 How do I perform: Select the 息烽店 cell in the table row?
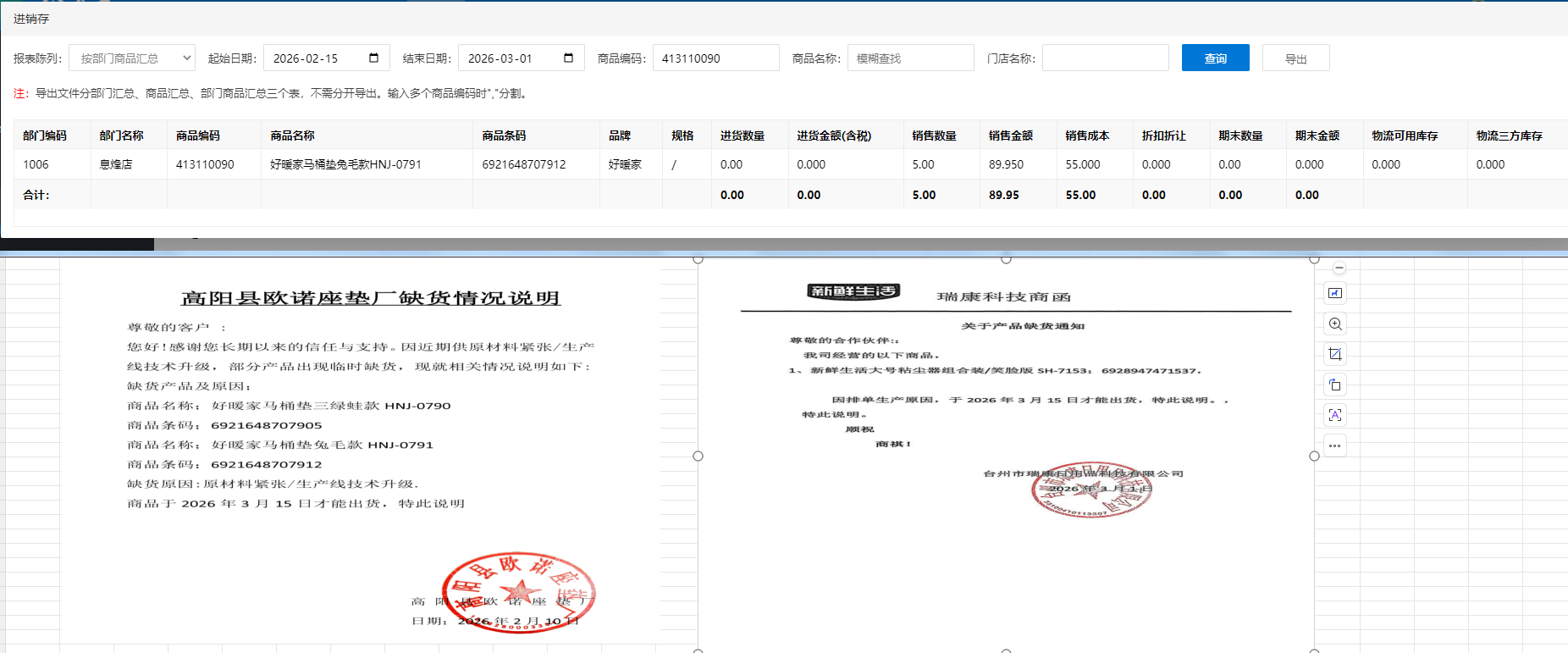point(116,164)
